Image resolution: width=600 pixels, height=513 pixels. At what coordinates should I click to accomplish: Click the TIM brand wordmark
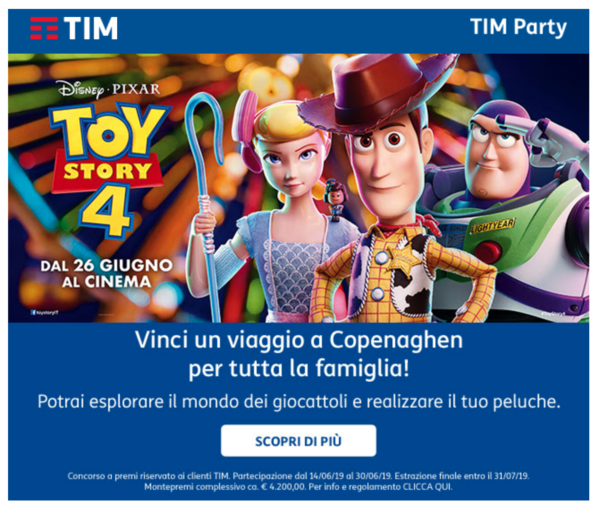point(91,28)
